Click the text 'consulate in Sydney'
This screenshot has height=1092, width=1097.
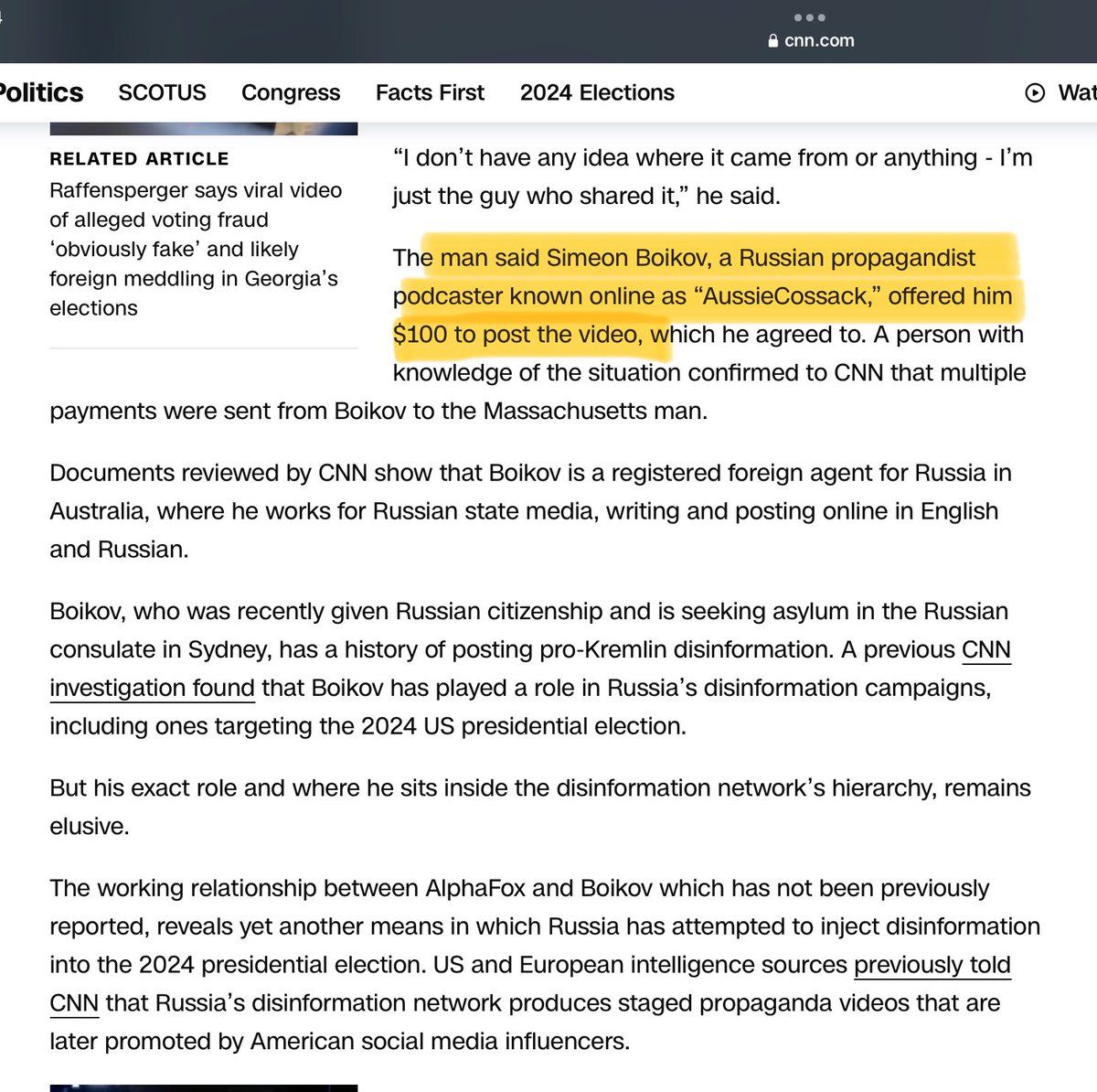[160, 649]
